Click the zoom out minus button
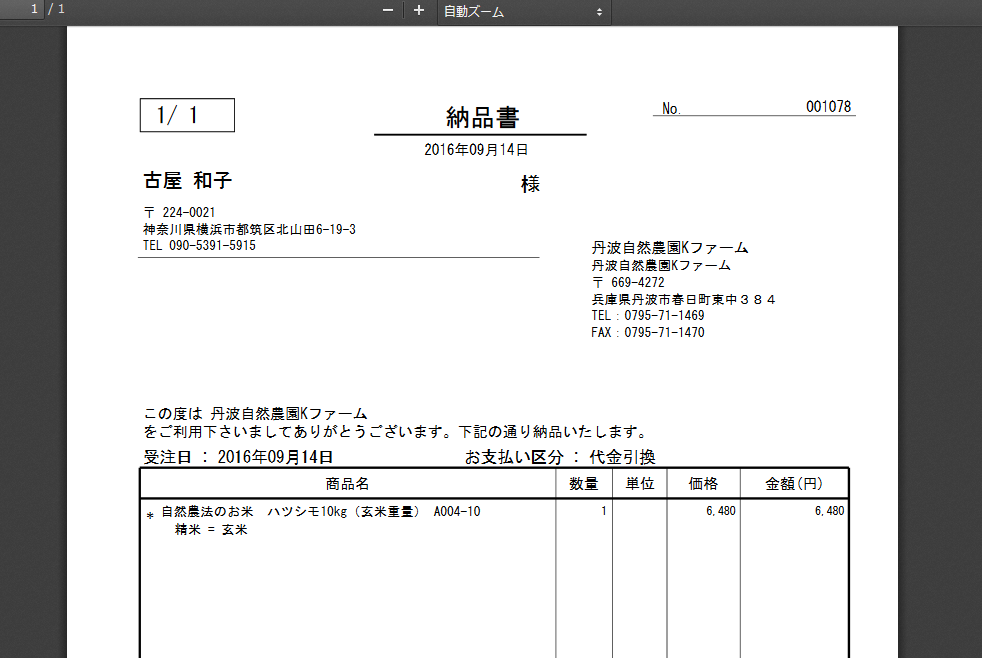Screen dimensions: 982x658 pos(388,10)
